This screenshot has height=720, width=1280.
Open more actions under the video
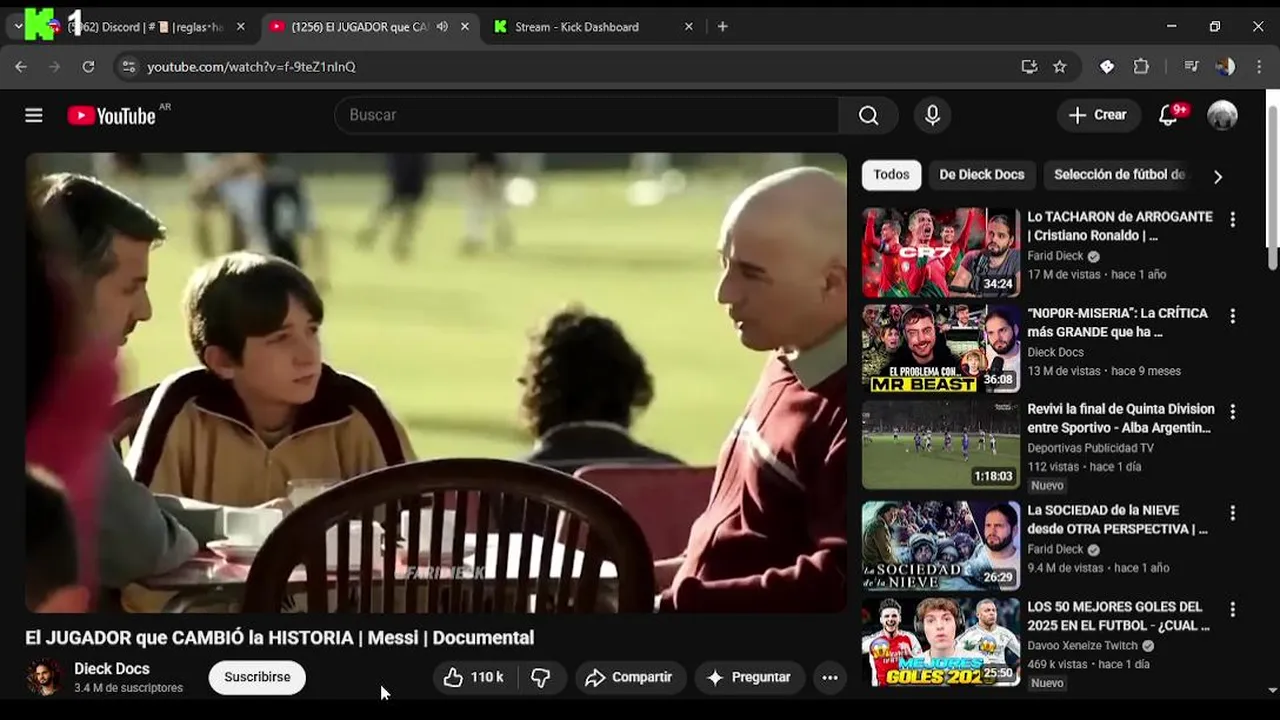tap(829, 677)
